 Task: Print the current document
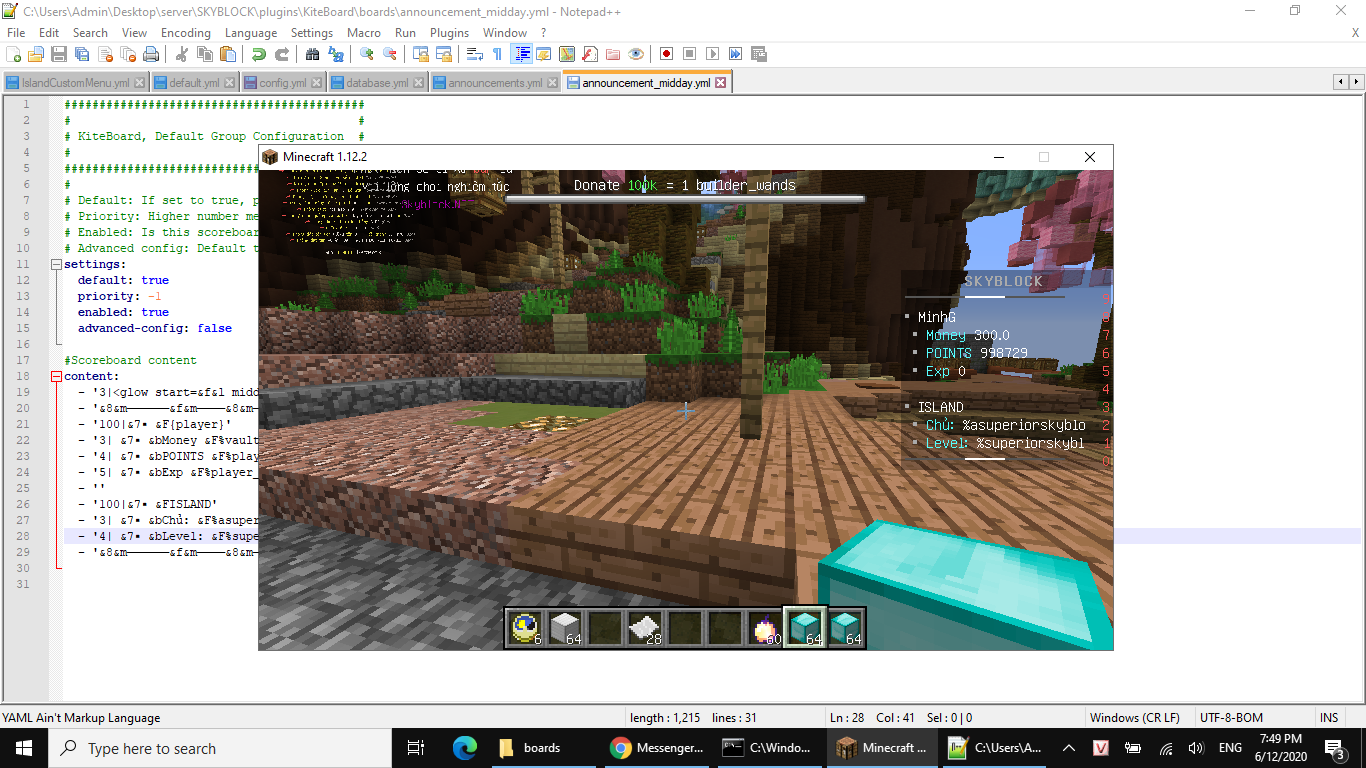[x=150, y=54]
